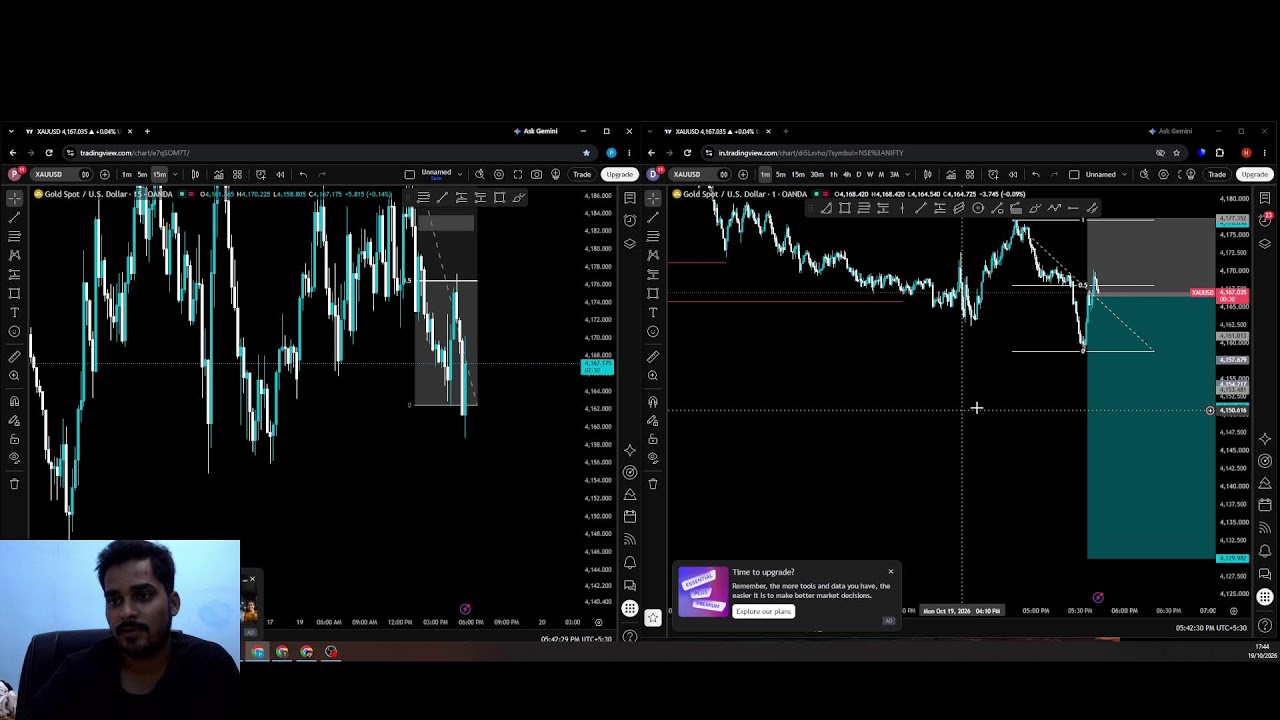Click the replay rewind icon in right window toolbar

[x=1013, y=175]
